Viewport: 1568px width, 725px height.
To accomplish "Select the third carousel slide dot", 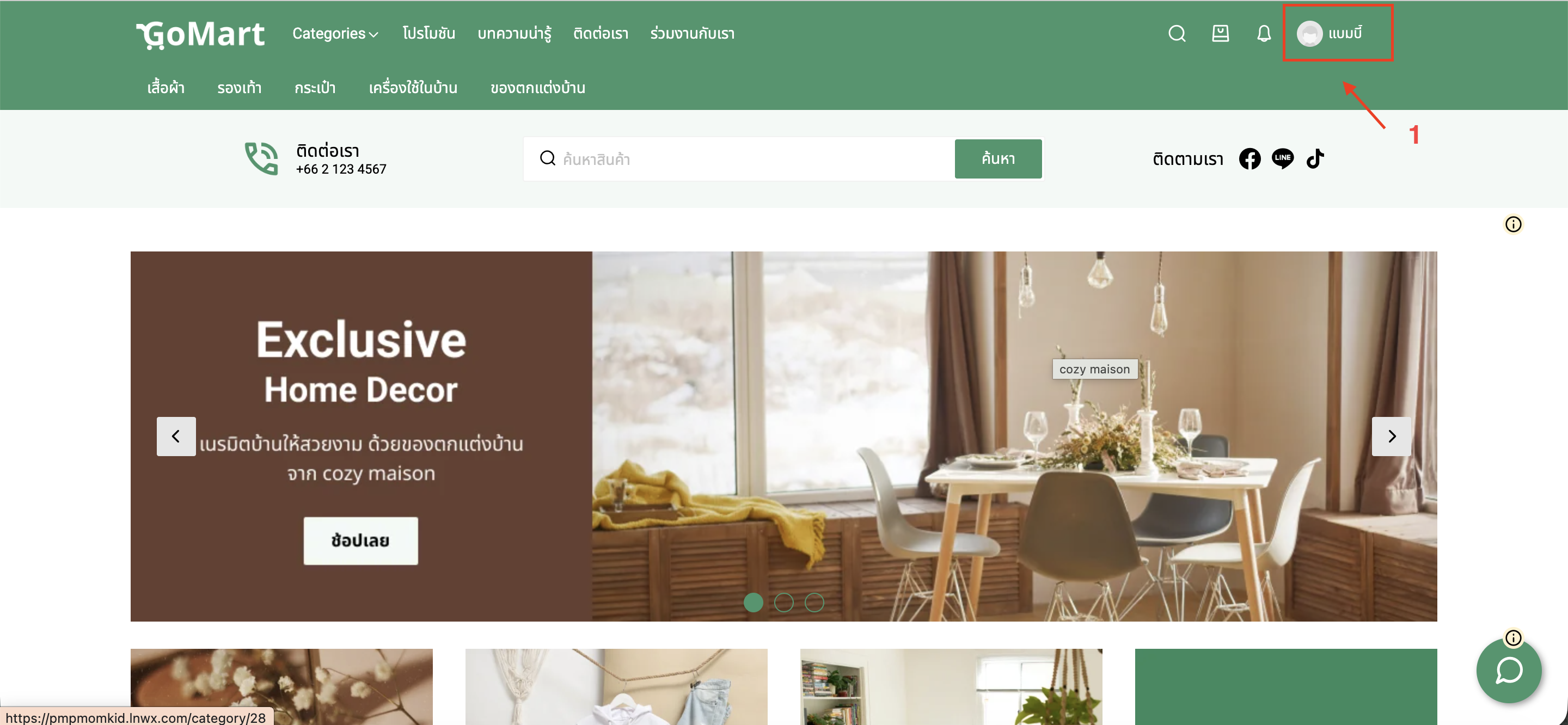I will pos(814,602).
